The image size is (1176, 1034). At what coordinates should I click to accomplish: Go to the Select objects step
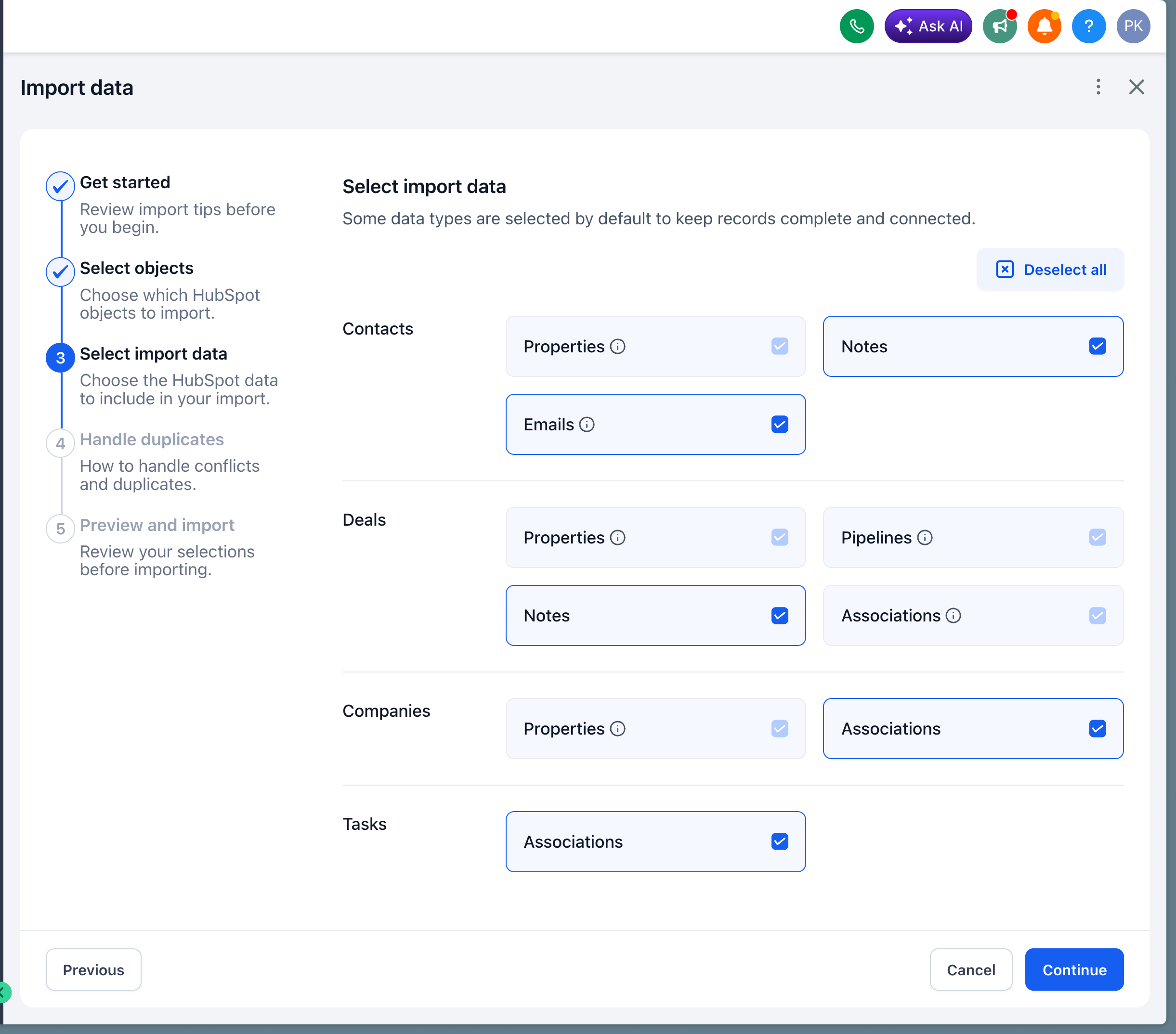click(x=136, y=268)
